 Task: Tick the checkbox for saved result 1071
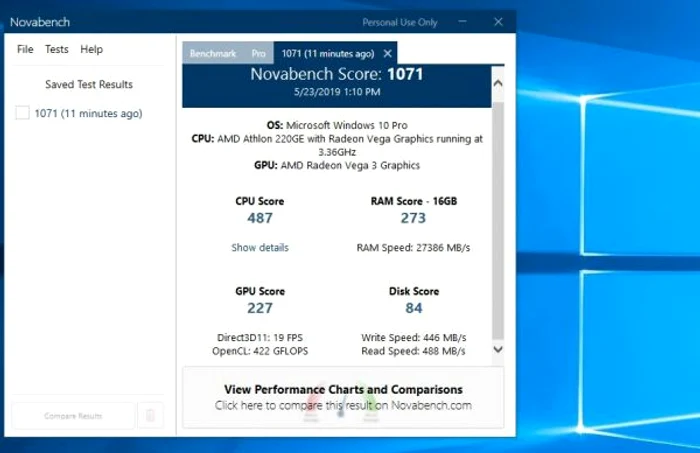22,113
